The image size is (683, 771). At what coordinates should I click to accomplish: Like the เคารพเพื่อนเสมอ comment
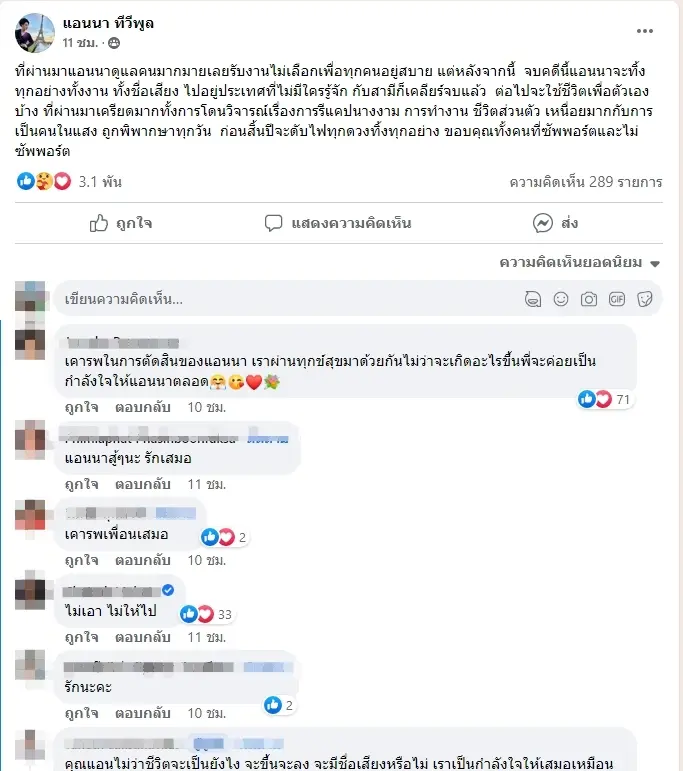[x=82, y=561]
